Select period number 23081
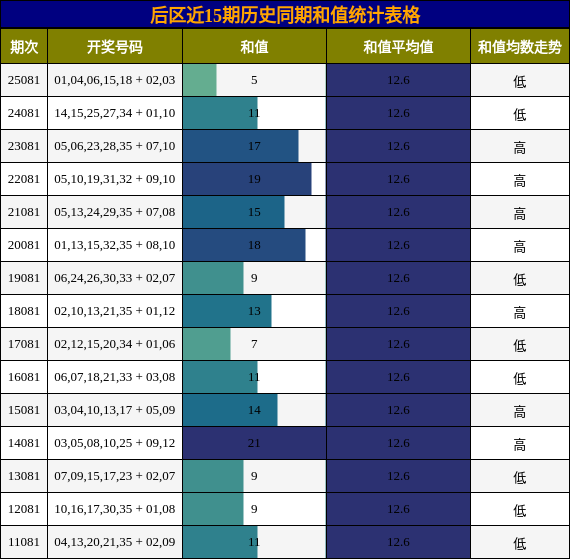The height and width of the screenshot is (559, 570). tap(24, 146)
